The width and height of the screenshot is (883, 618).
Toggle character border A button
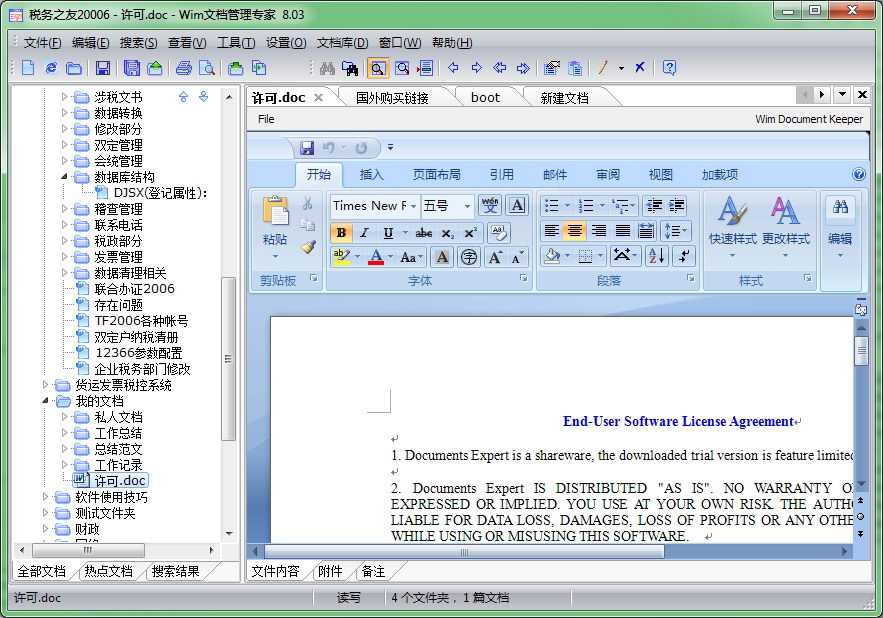[x=517, y=206]
